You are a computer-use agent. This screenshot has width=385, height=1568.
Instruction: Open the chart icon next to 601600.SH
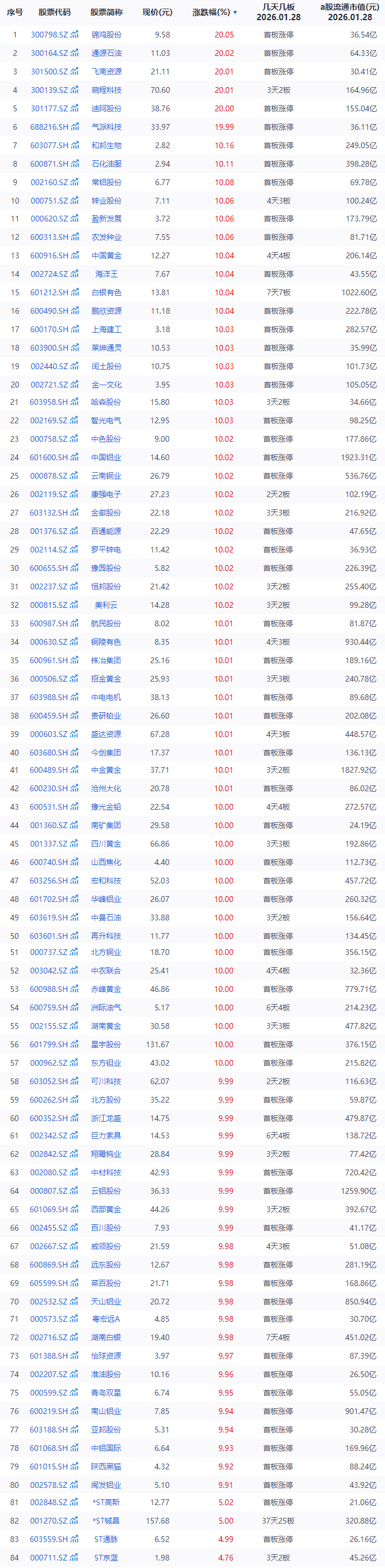pos(74,457)
